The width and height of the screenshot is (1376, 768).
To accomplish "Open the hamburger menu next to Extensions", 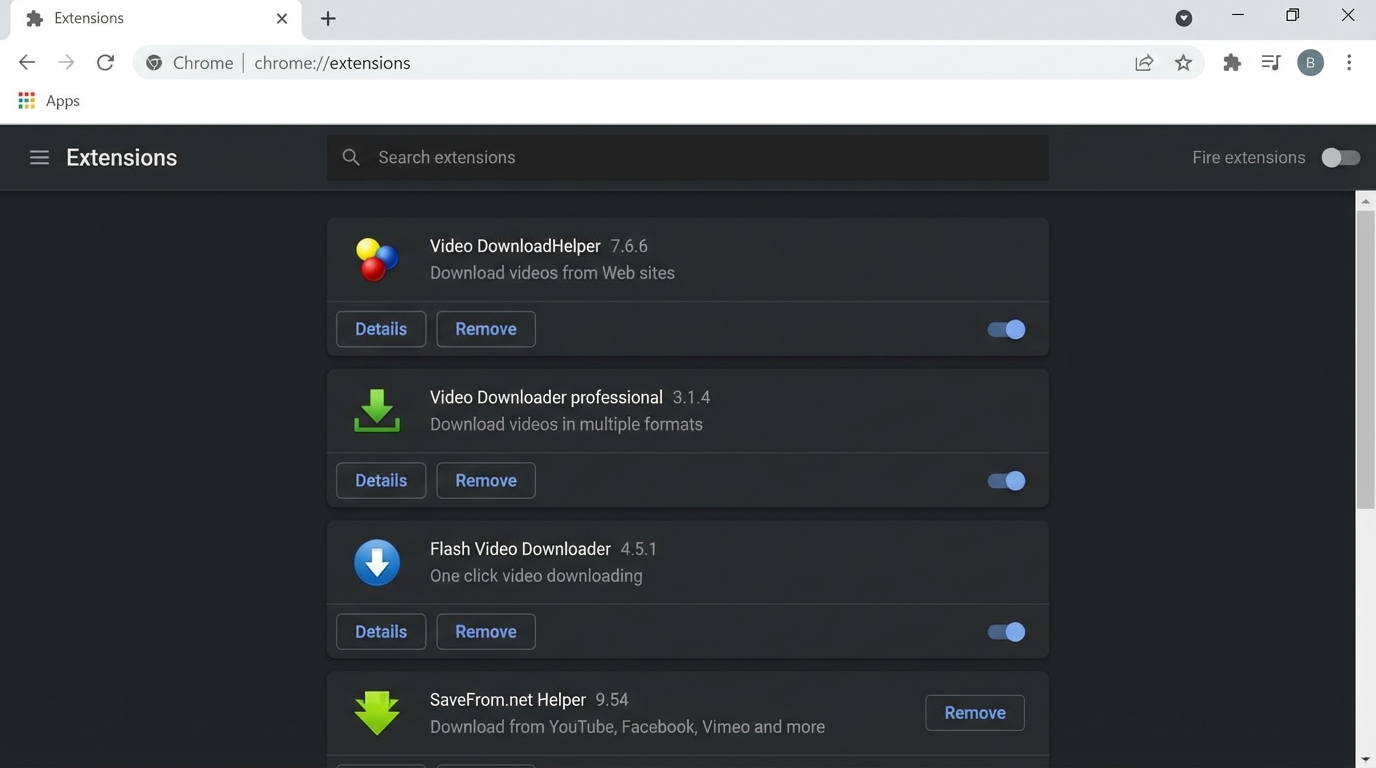I will click(39, 157).
